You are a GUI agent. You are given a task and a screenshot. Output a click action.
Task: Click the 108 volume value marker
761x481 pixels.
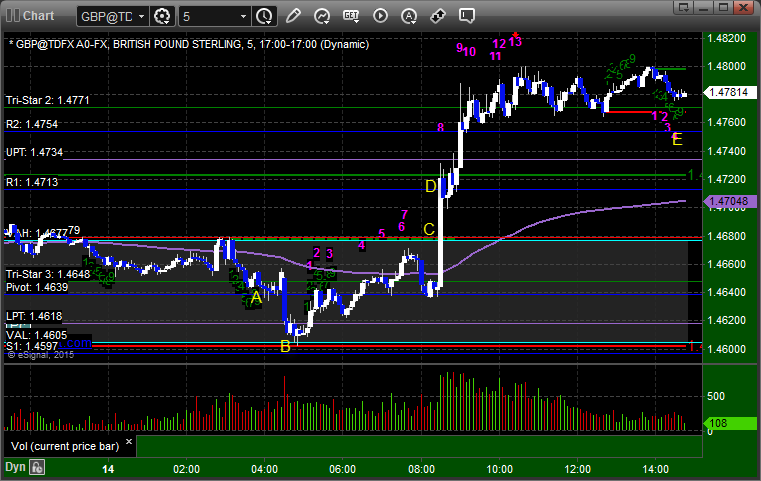click(x=729, y=423)
